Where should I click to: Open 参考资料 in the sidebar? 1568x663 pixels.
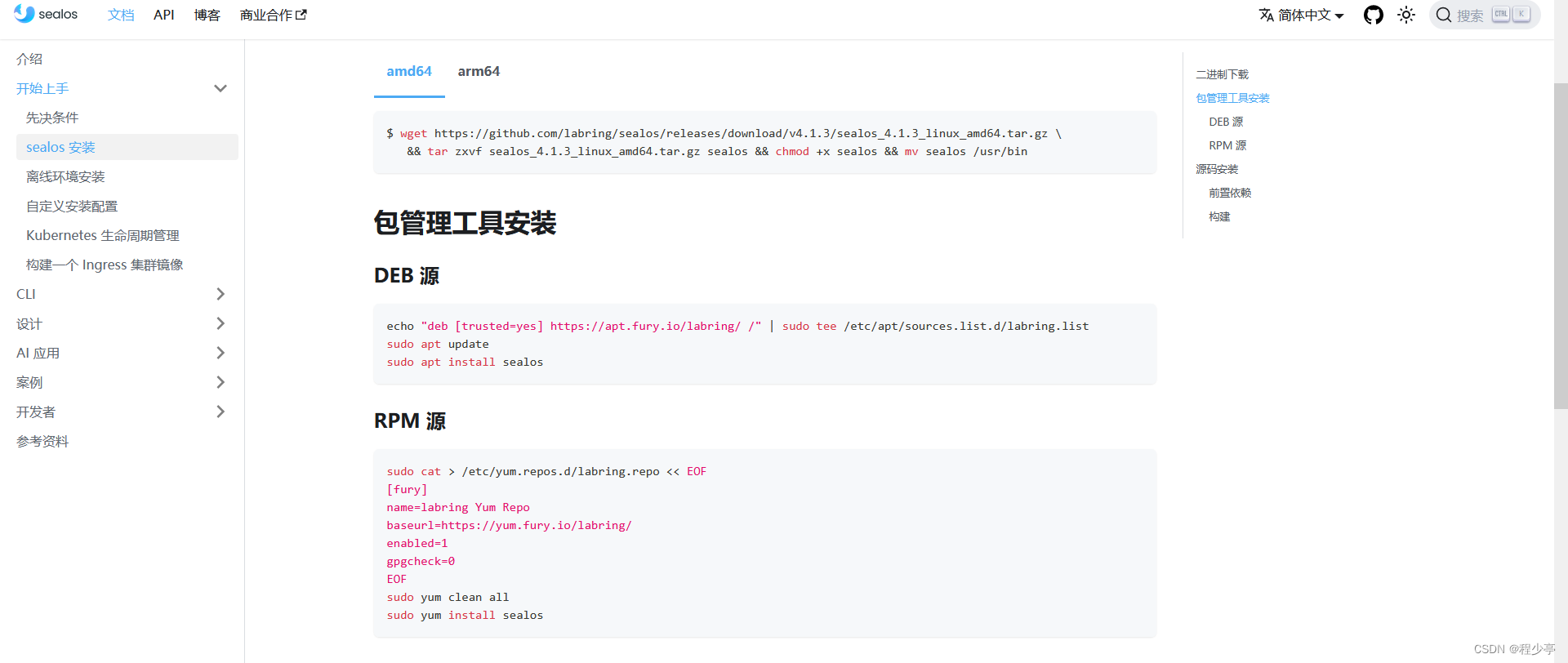42,441
